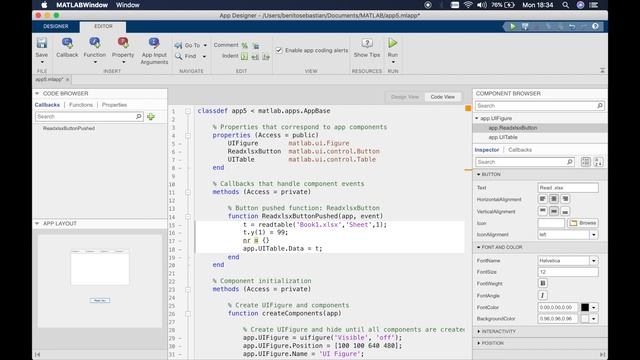Switch to the DESIGNER tab
Image resolution: width=640 pixels, height=360 pixels.
[56, 27]
